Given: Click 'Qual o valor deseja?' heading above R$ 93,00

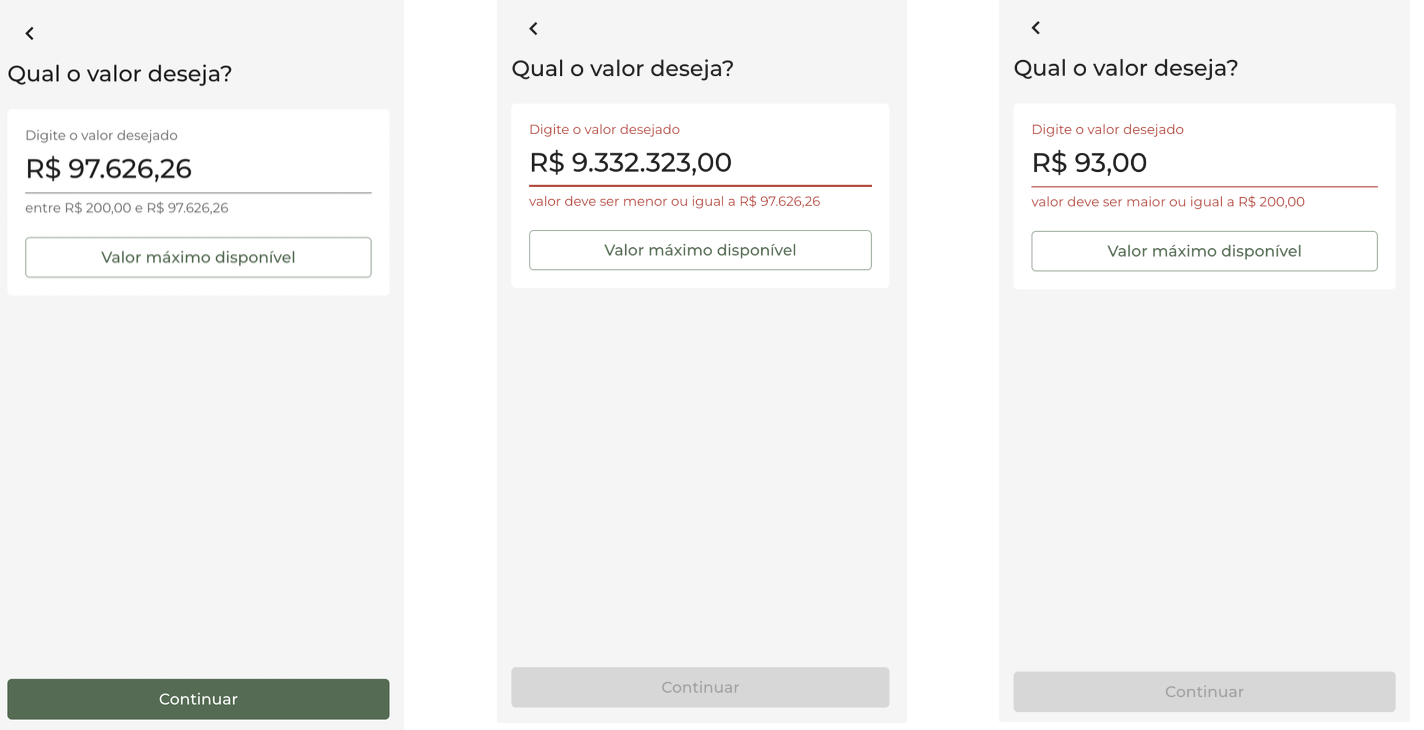Looking at the screenshot, I should click(1125, 68).
